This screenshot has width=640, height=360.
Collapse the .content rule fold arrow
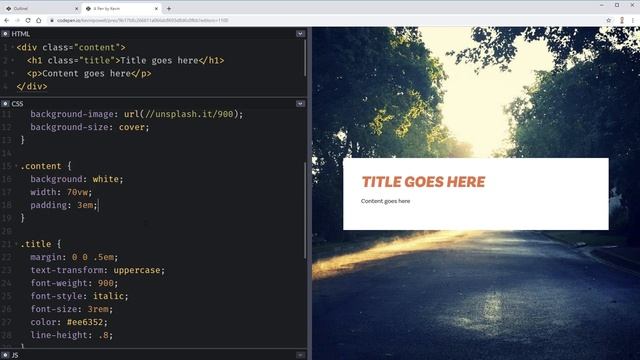(16, 166)
